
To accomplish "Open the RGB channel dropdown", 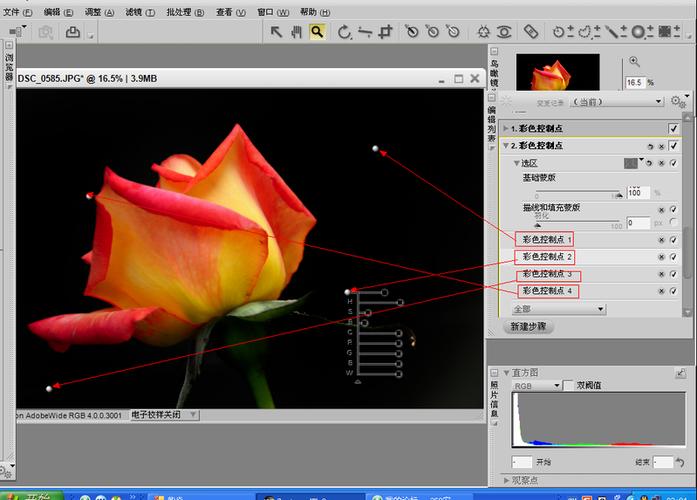I will (536, 386).
